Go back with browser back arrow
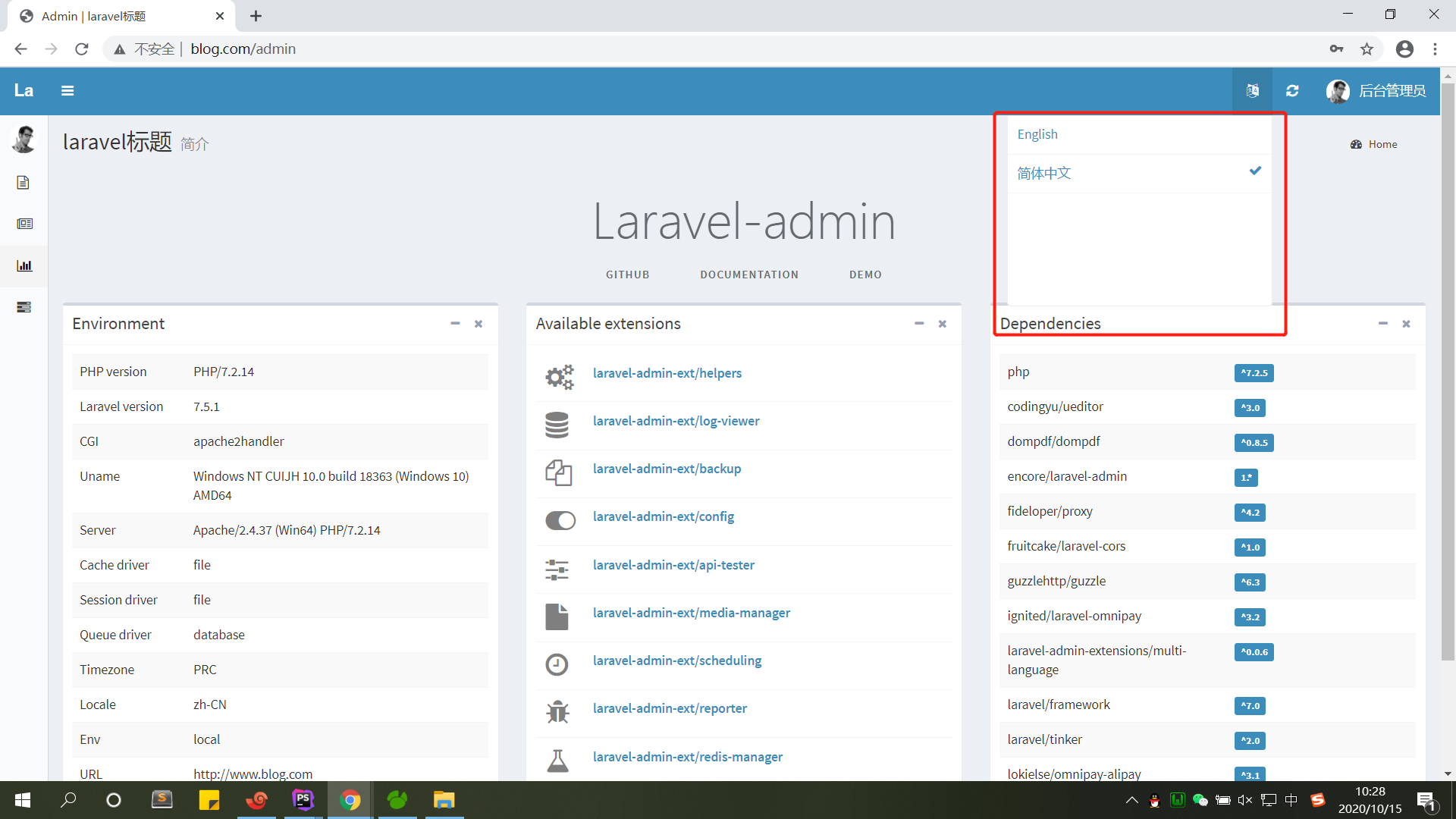Image resolution: width=1456 pixels, height=819 pixels. point(21,49)
